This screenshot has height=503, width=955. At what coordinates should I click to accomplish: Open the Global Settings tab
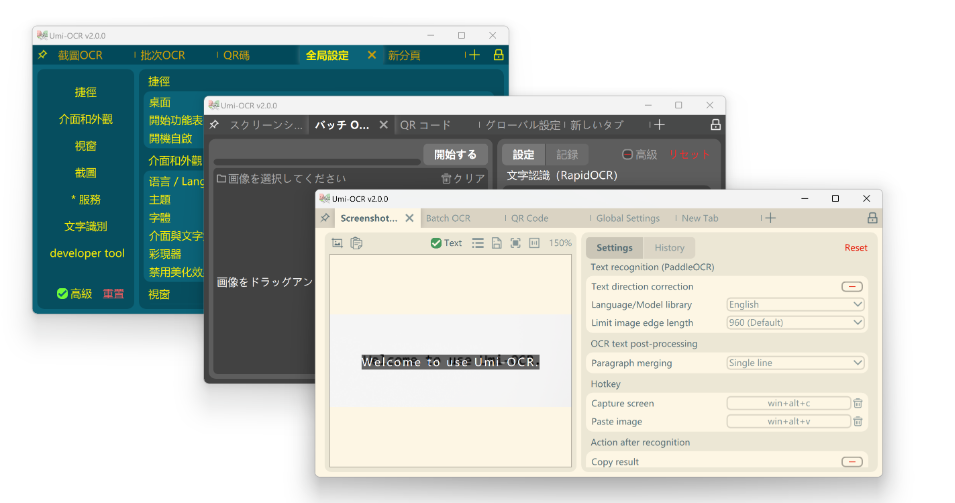pyautogui.click(x=628, y=218)
